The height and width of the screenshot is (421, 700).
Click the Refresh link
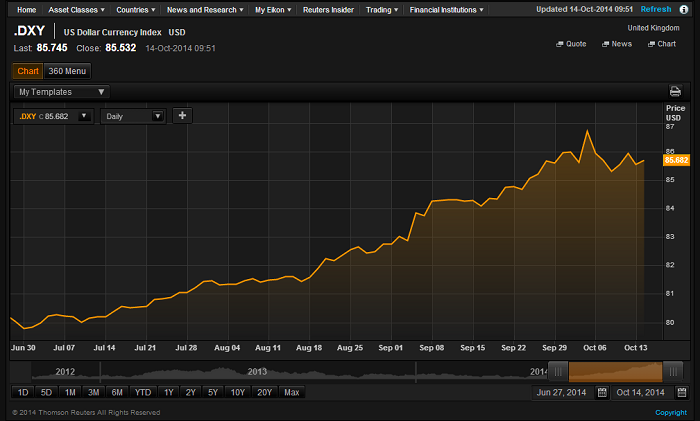click(x=655, y=9)
